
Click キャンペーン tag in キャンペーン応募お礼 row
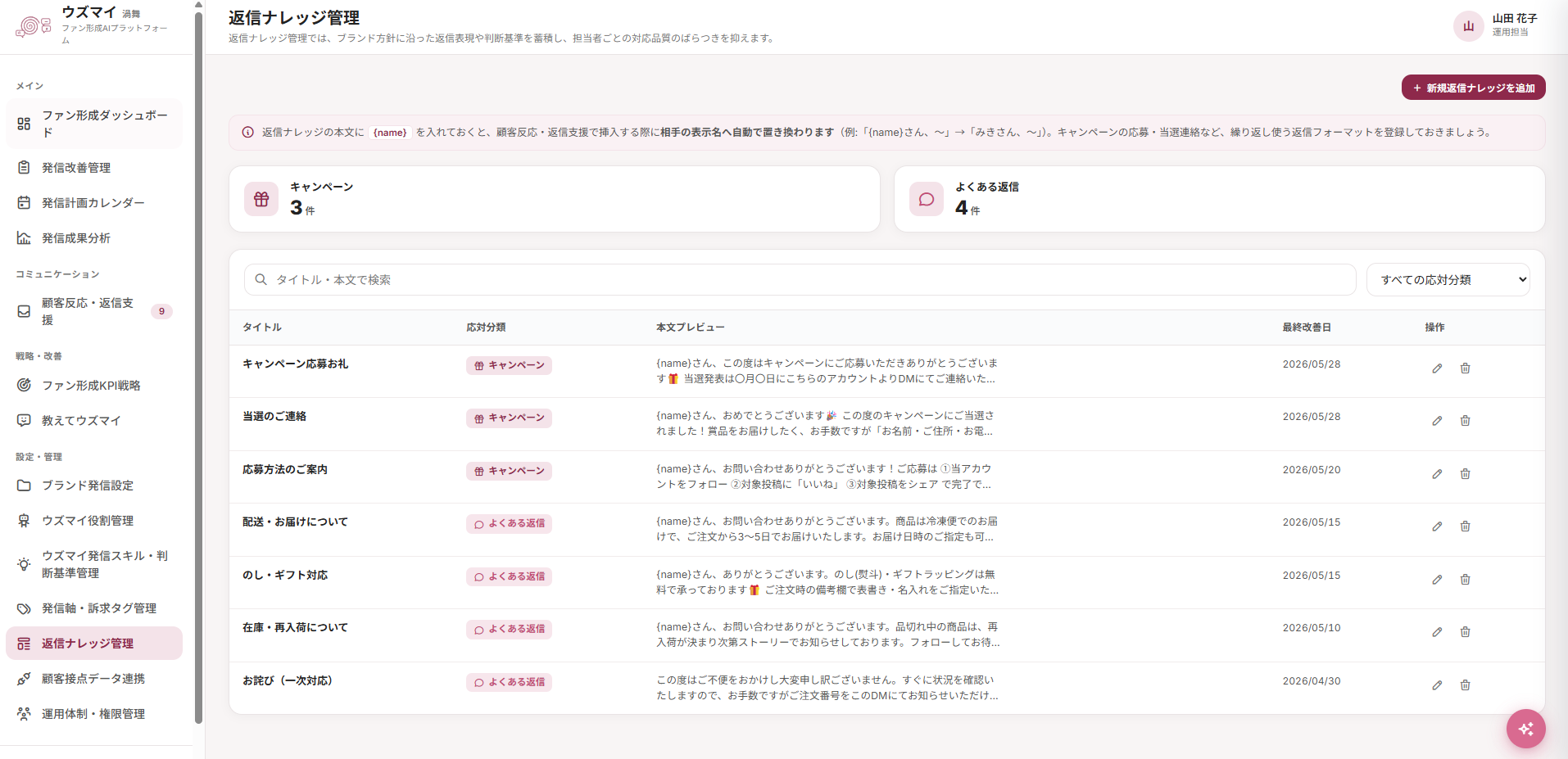(509, 365)
